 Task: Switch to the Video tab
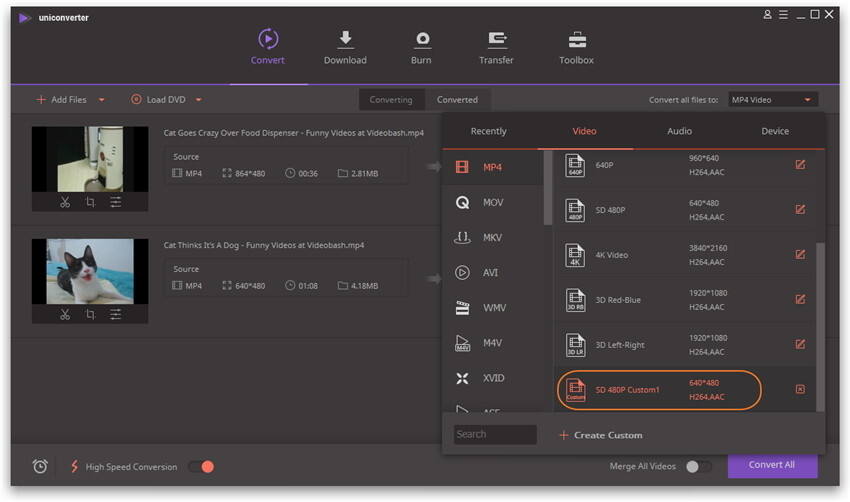point(584,131)
